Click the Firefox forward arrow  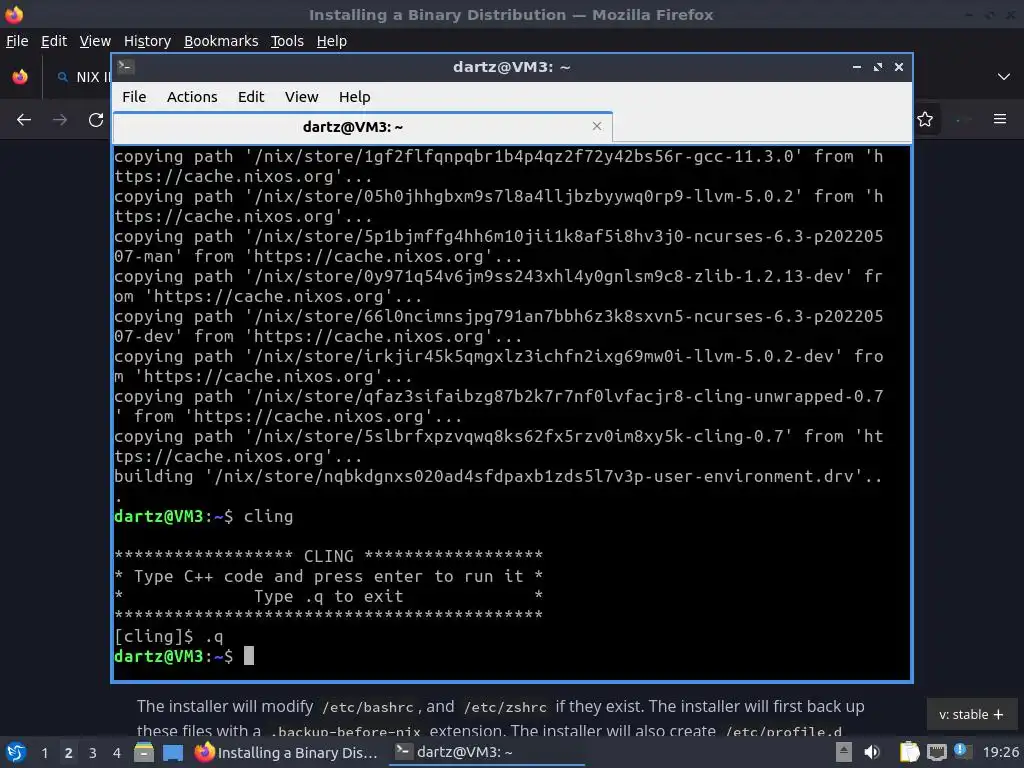pos(60,120)
